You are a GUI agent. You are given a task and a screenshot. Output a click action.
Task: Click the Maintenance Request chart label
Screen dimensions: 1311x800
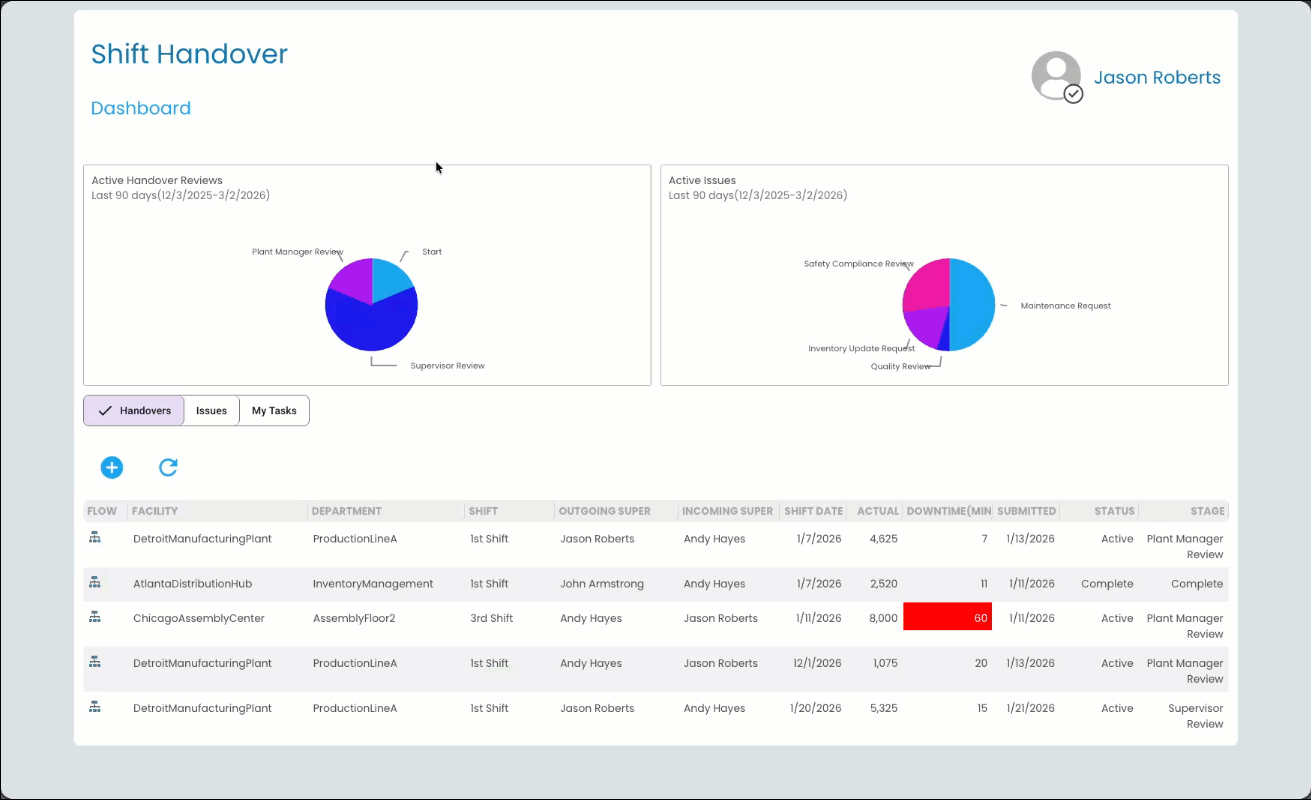1066,306
